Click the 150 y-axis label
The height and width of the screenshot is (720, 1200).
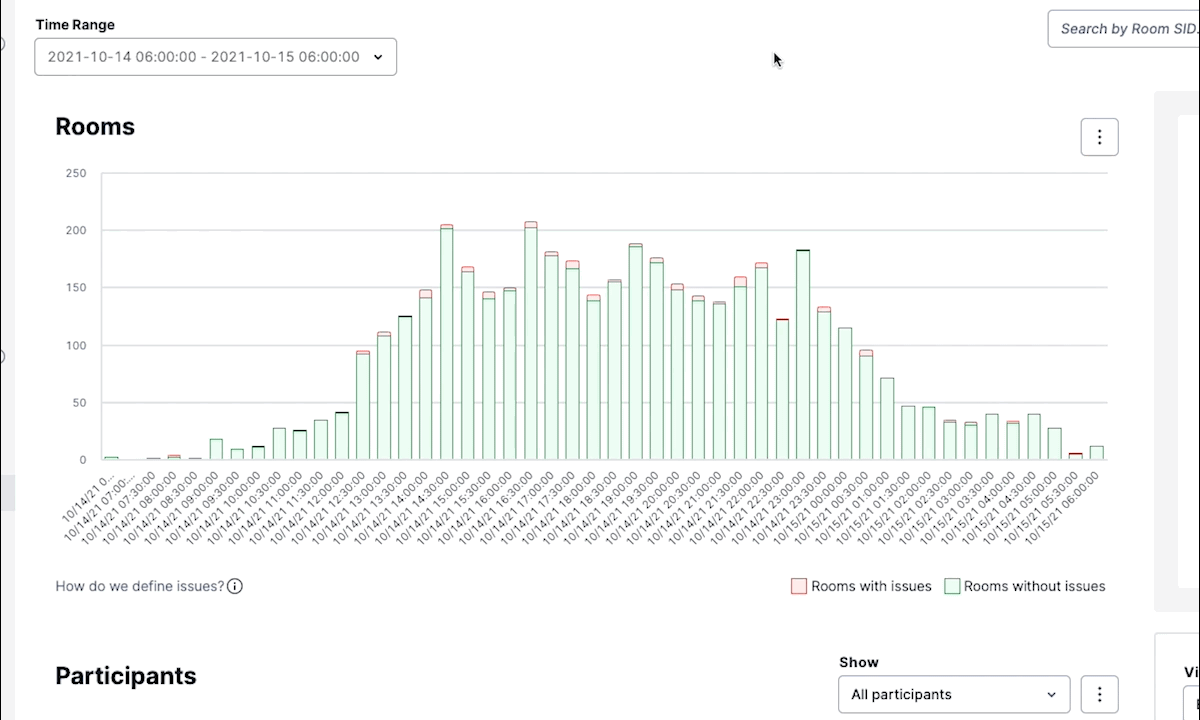point(76,288)
